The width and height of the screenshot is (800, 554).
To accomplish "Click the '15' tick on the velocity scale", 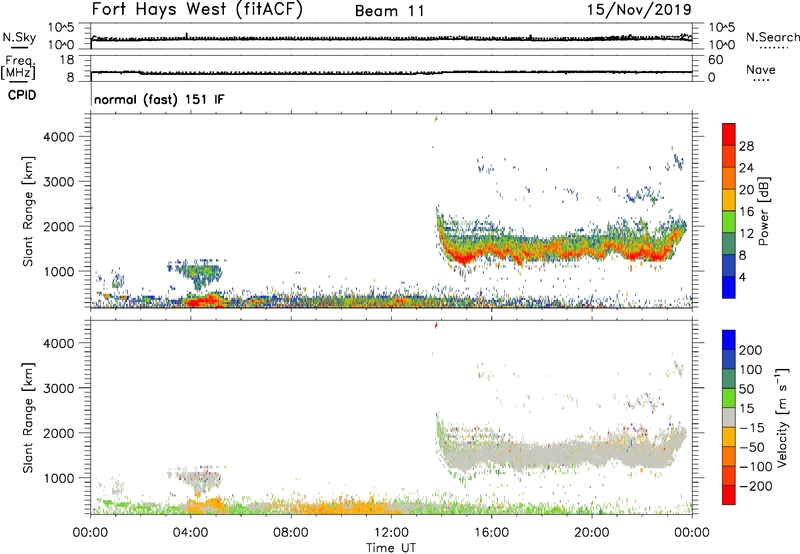I will pos(746,409).
